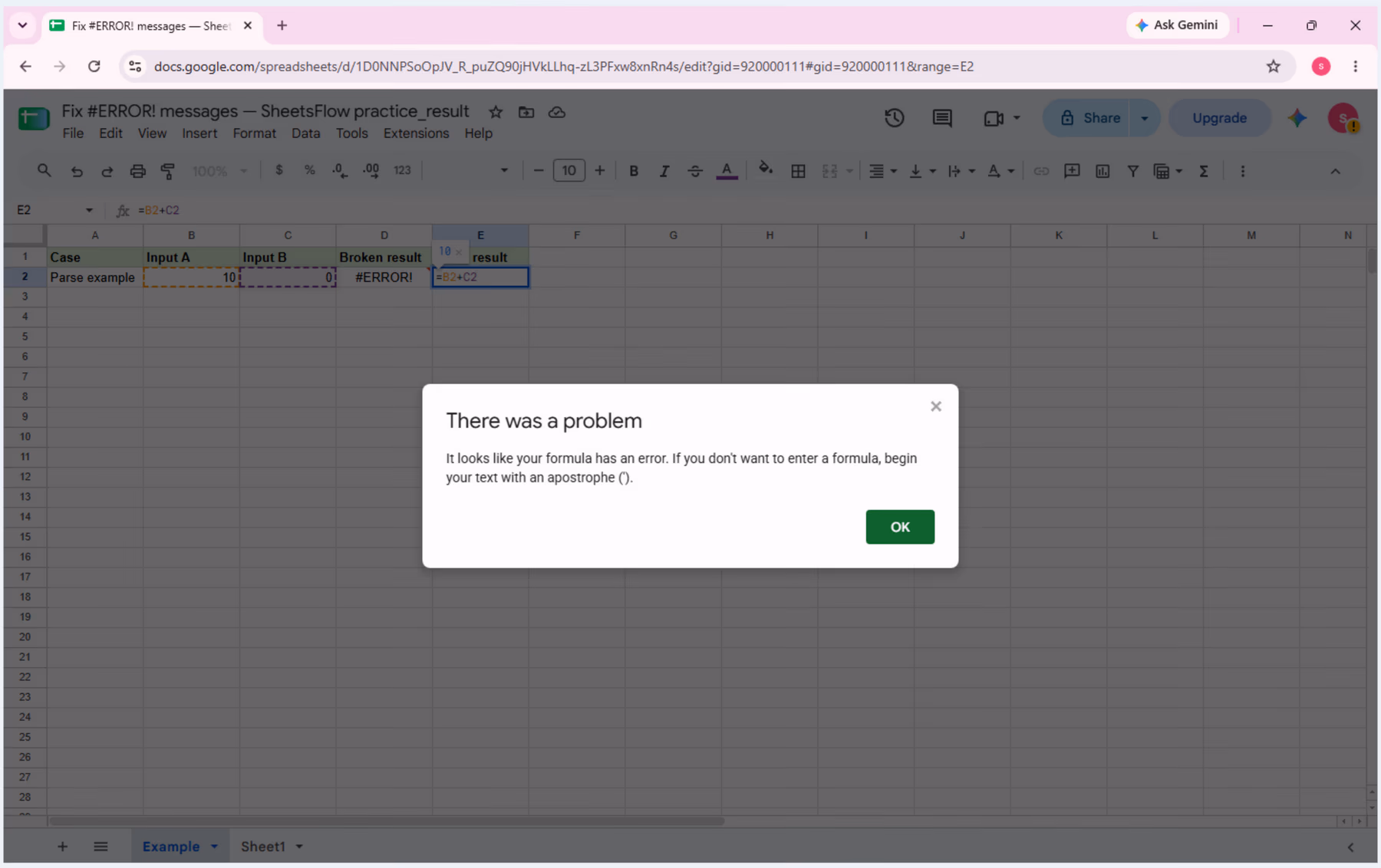Screen dimensions: 1381x868
Task: Toggle italic formatting
Action: tap(664, 171)
